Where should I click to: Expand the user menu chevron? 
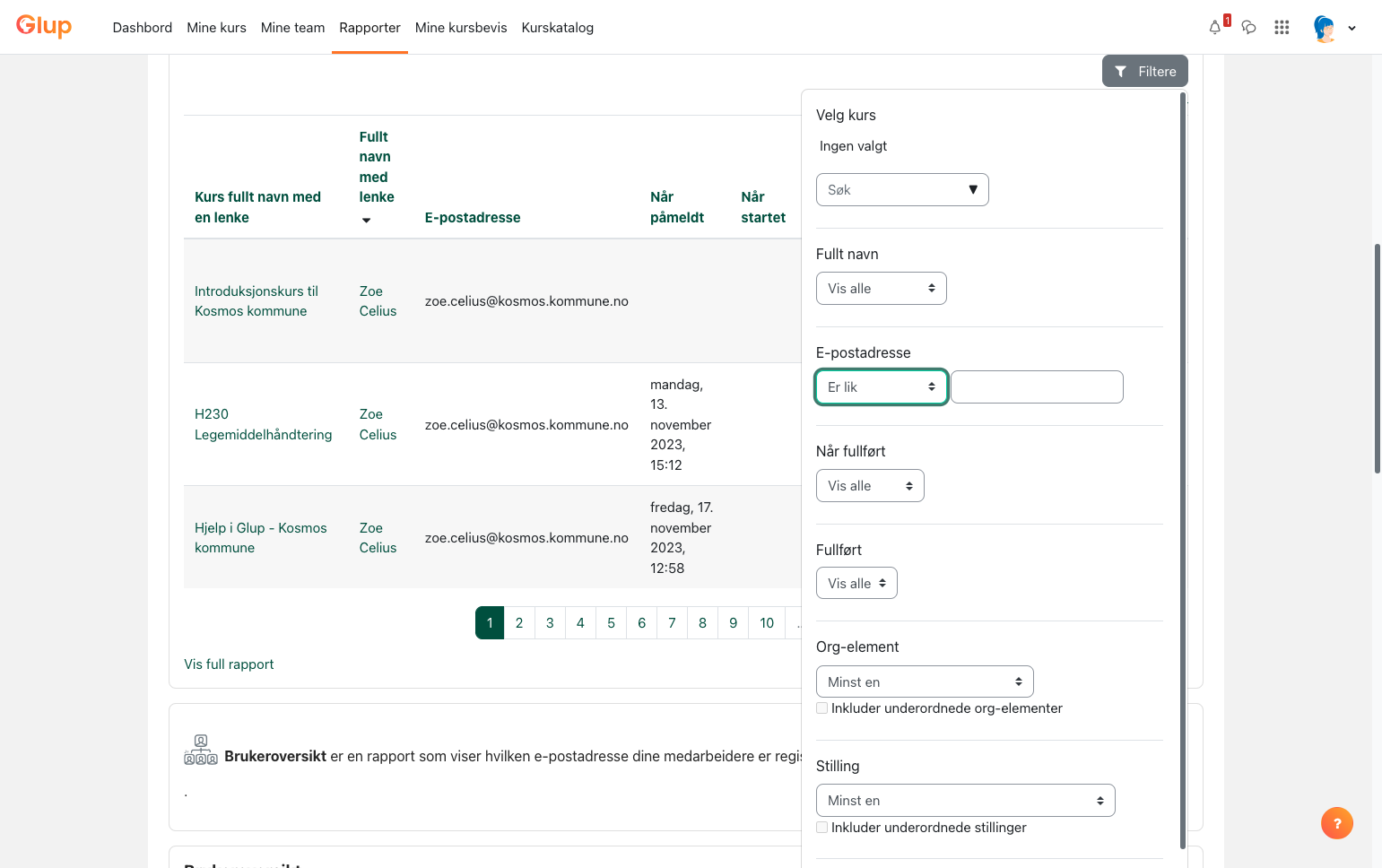(x=1352, y=28)
